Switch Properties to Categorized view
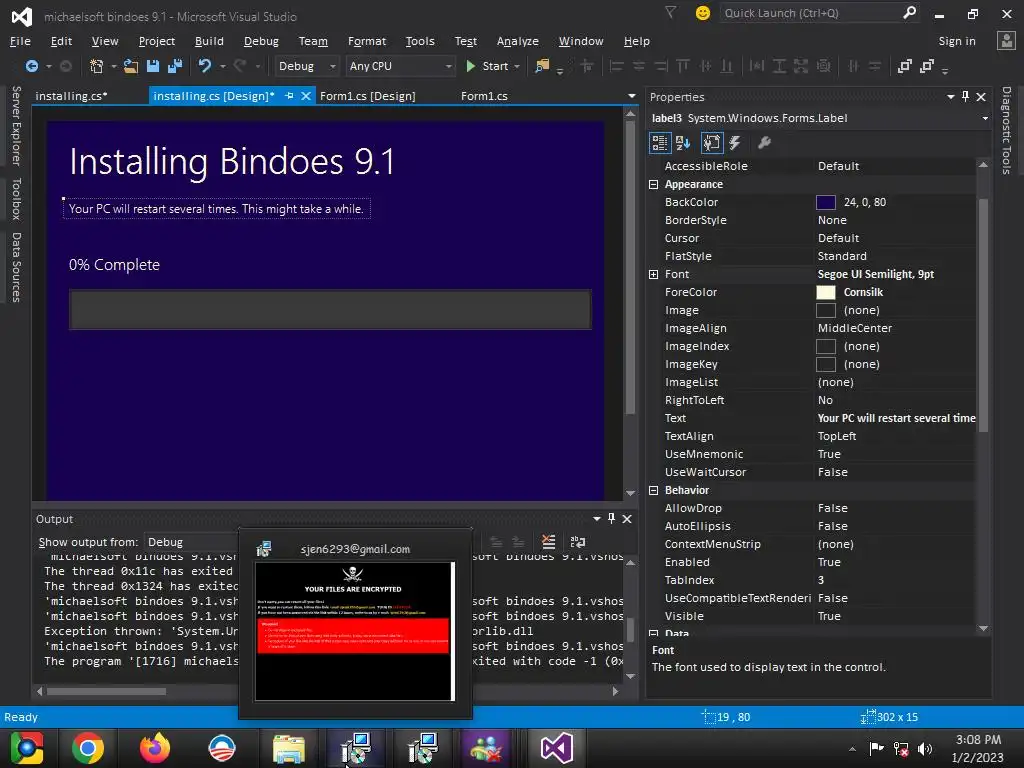Viewport: 1024px width, 768px height. [660, 142]
